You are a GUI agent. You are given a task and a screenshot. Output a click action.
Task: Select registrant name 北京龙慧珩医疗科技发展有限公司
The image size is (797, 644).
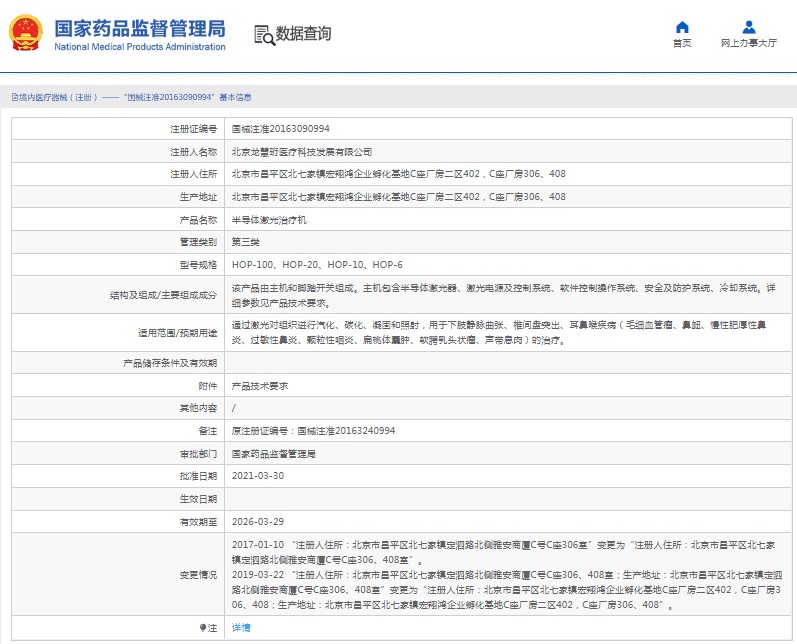coord(302,151)
